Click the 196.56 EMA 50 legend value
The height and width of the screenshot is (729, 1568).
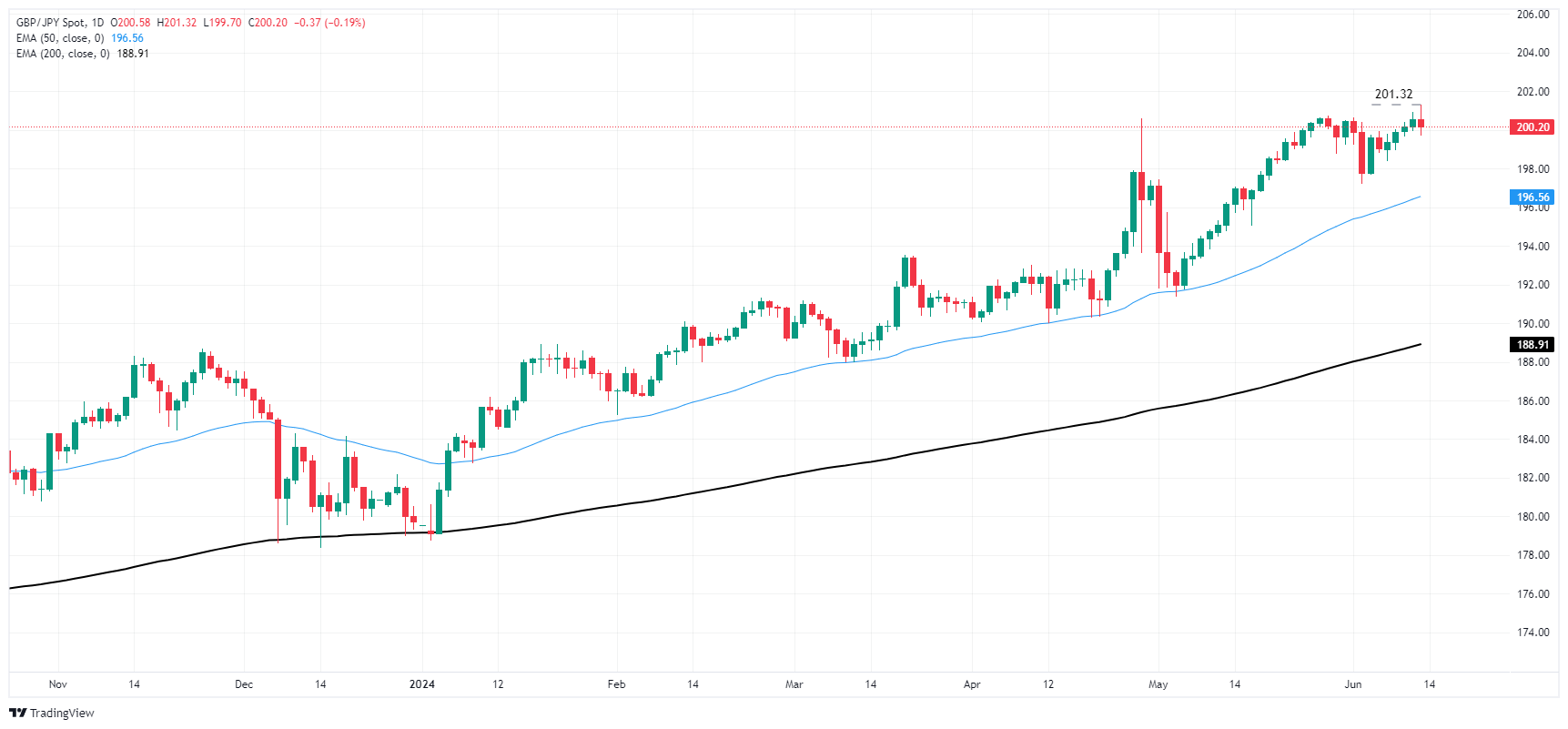(127, 38)
